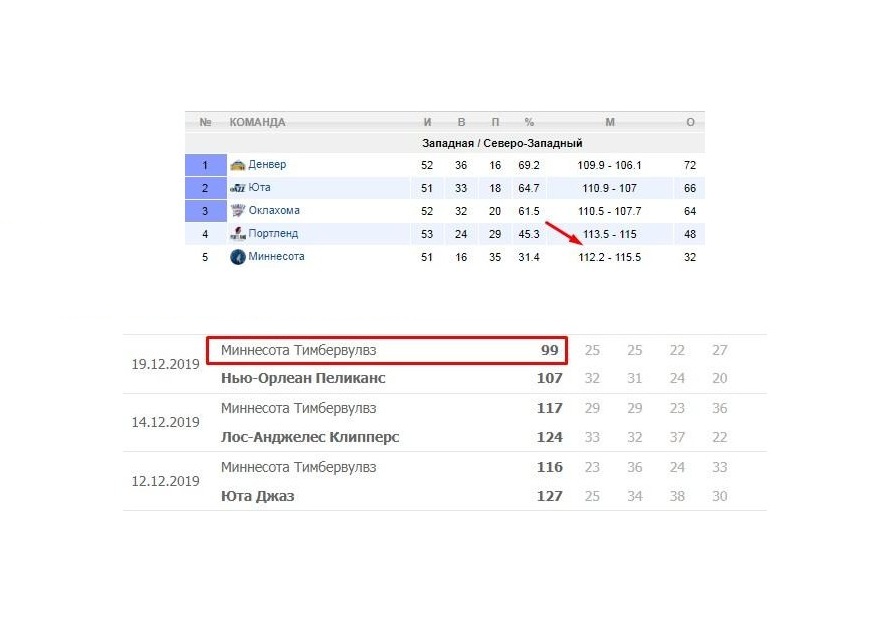Click the % column header
869x618 pixels.
tap(529, 122)
